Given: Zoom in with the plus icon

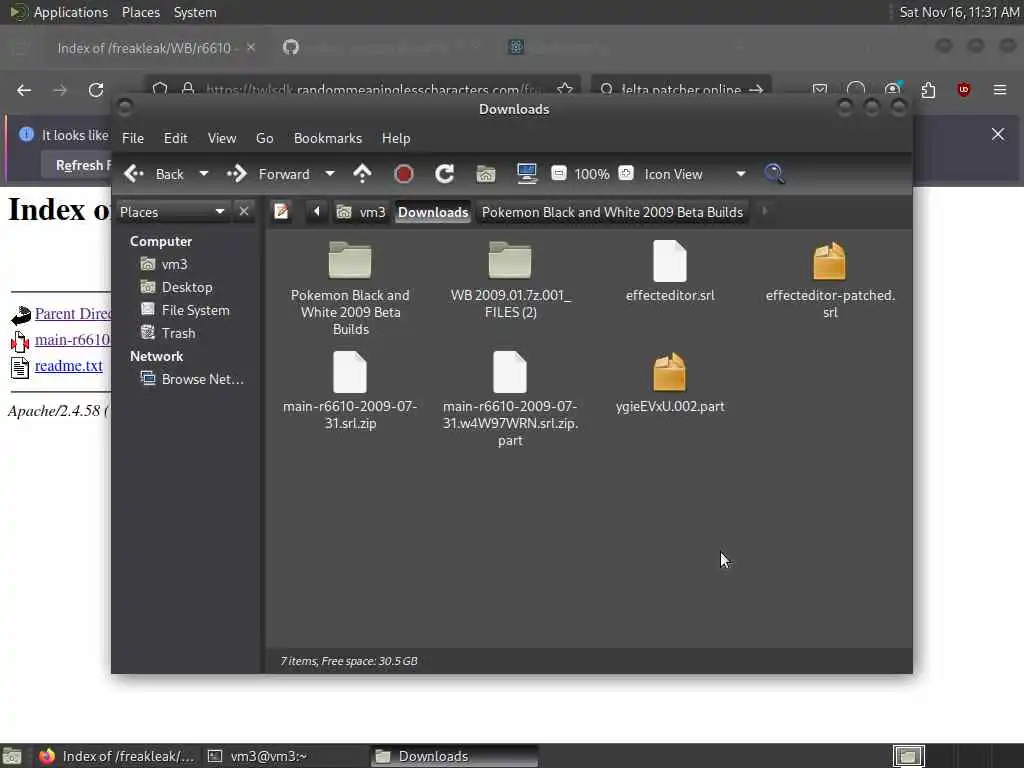Looking at the screenshot, I should click(626, 173).
